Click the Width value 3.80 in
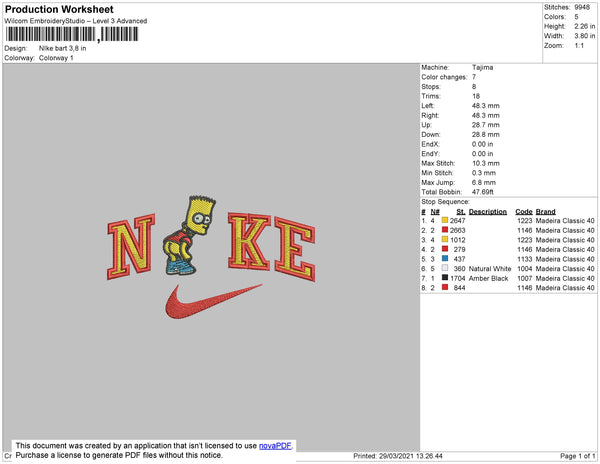600x464 pixels. coord(585,36)
